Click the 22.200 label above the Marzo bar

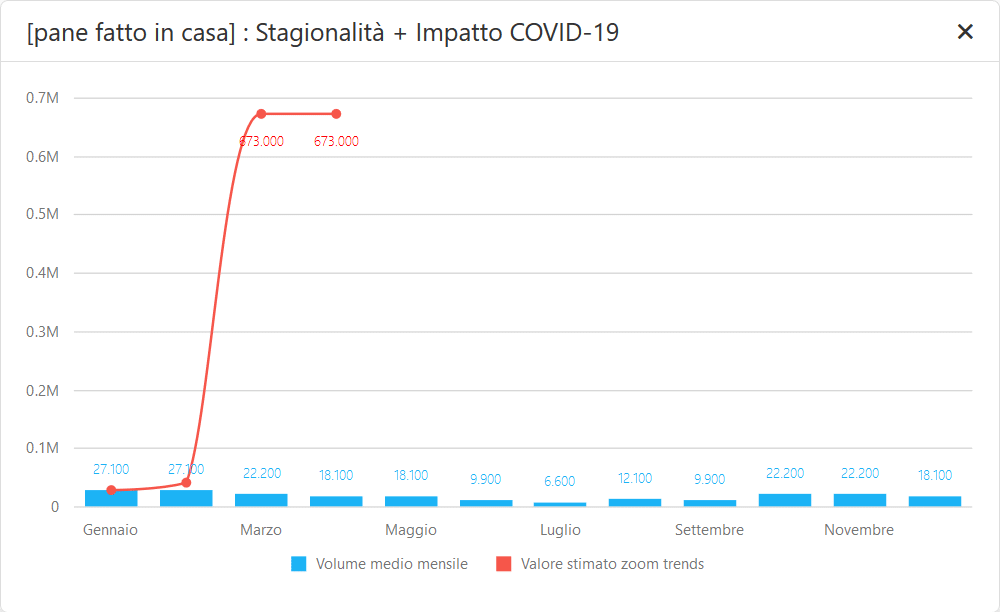tap(261, 472)
